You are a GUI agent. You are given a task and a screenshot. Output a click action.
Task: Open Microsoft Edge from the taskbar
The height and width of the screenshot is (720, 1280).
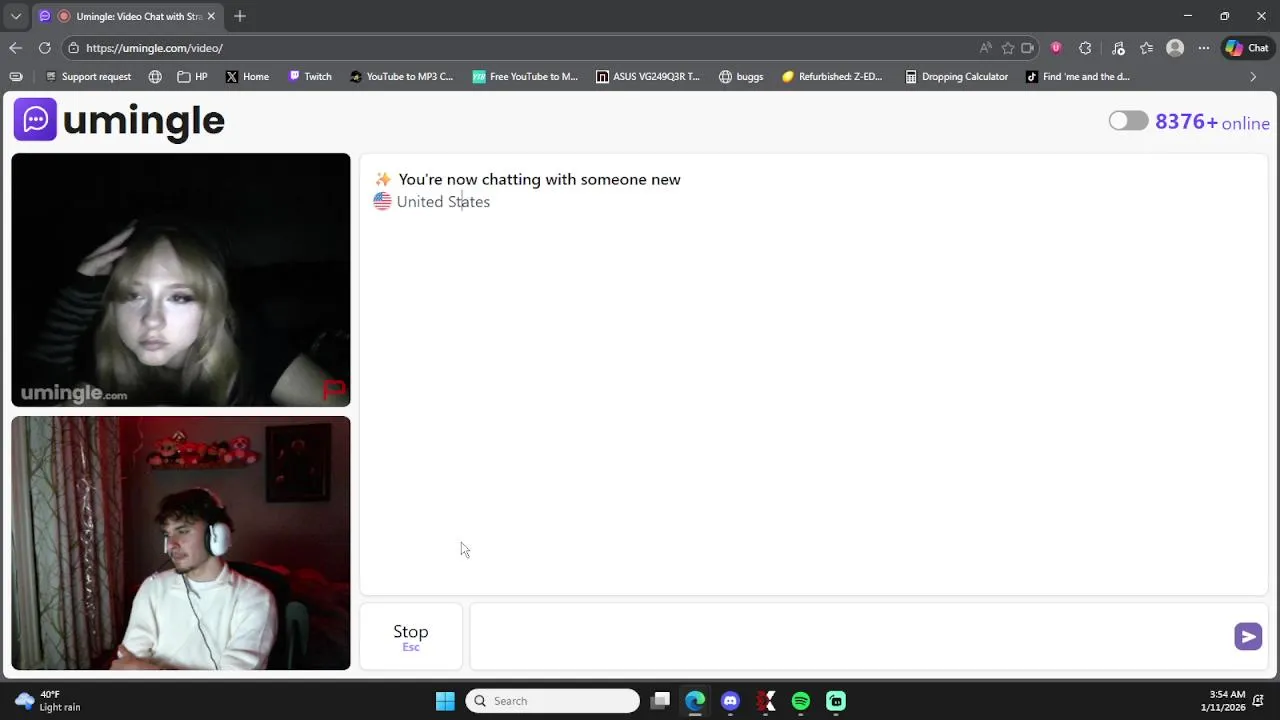tap(695, 701)
